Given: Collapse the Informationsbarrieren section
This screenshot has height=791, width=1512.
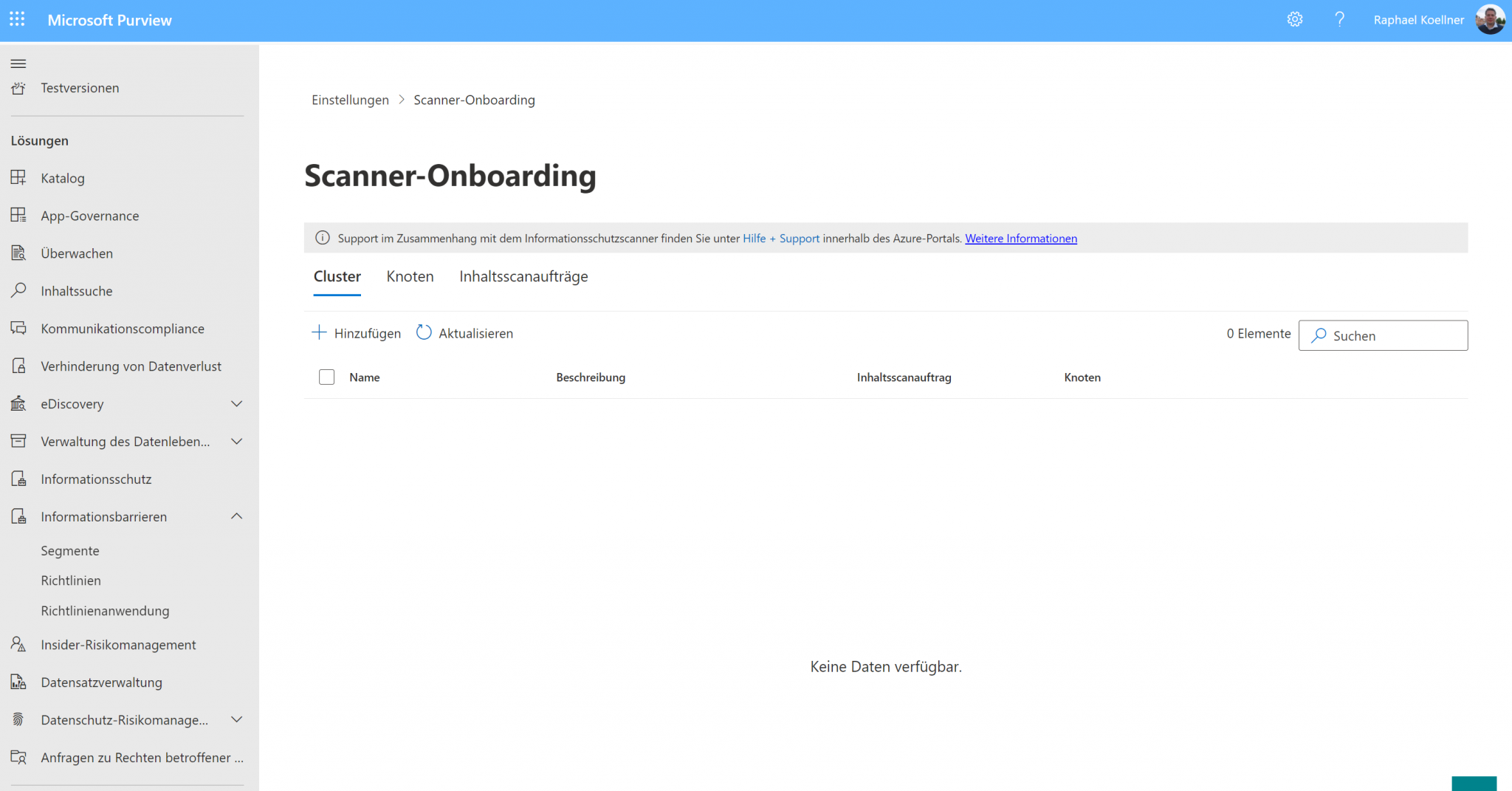Looking at the screenshot, I should 236,516.
